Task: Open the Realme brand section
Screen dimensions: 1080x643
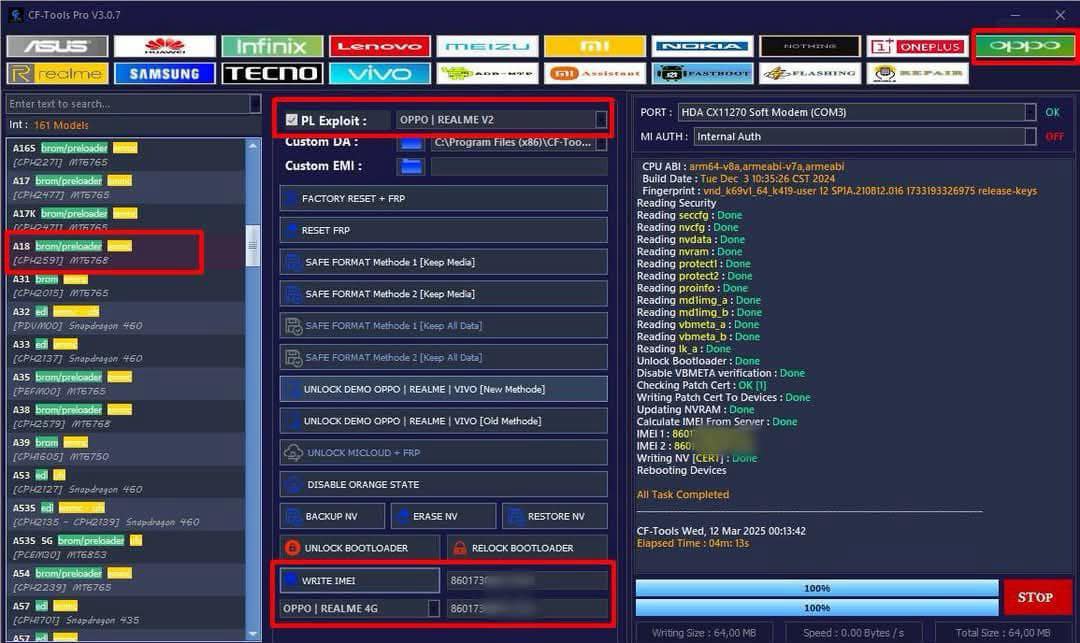Action: [x=57, y=73]
